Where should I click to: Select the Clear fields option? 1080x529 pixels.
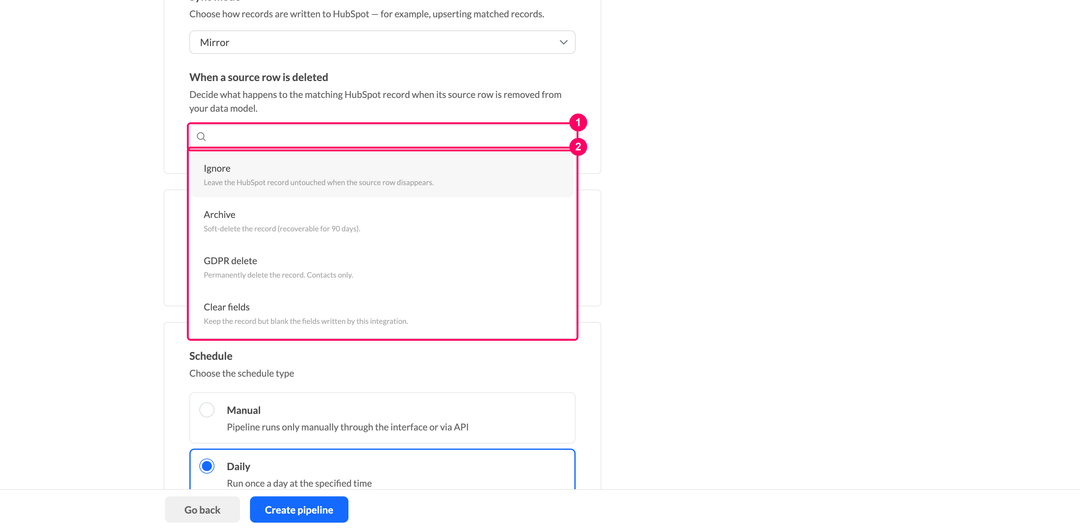coord(382,313)
